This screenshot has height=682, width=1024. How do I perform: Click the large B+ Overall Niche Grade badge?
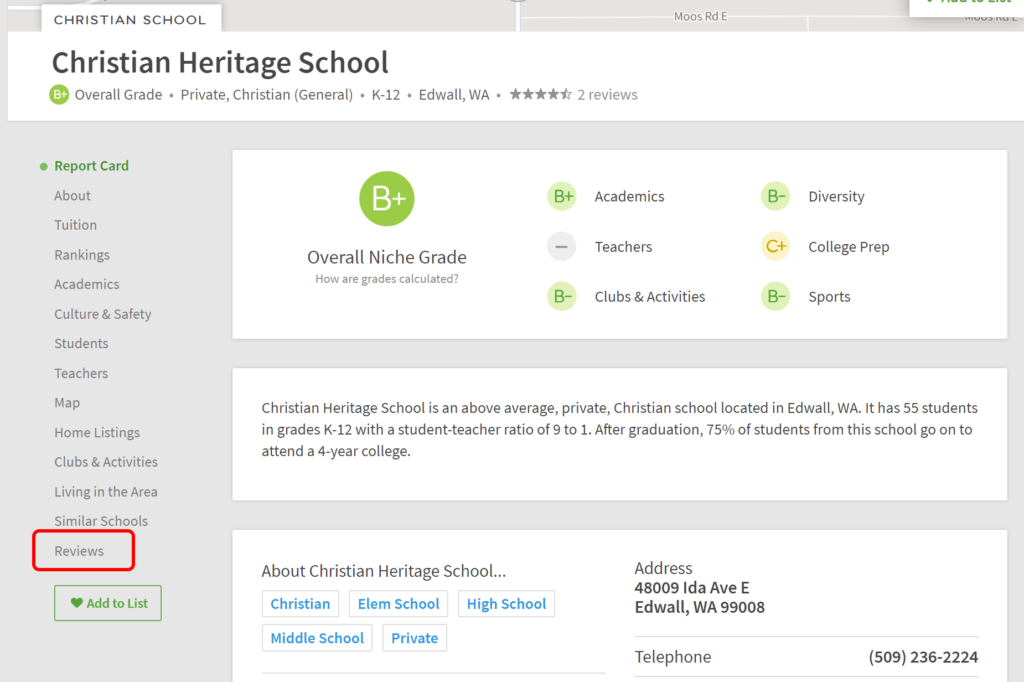pyautogui.click(x=387, y=199)
